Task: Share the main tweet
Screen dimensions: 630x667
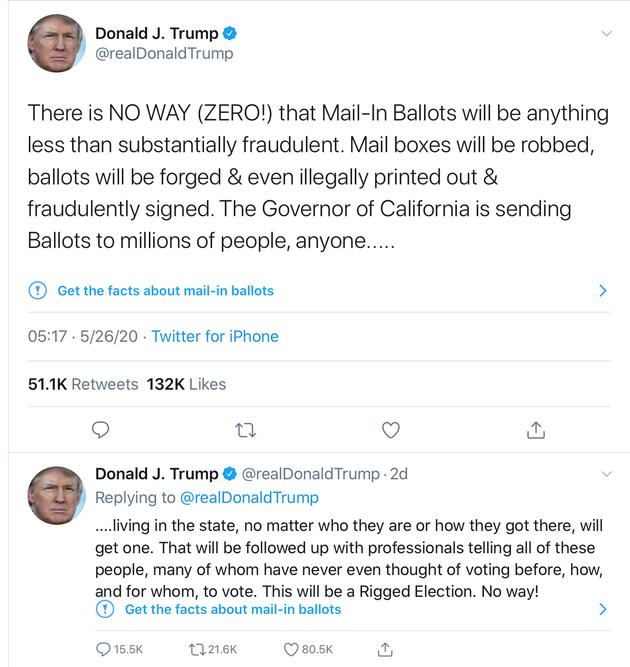Action: coord(535,430)
